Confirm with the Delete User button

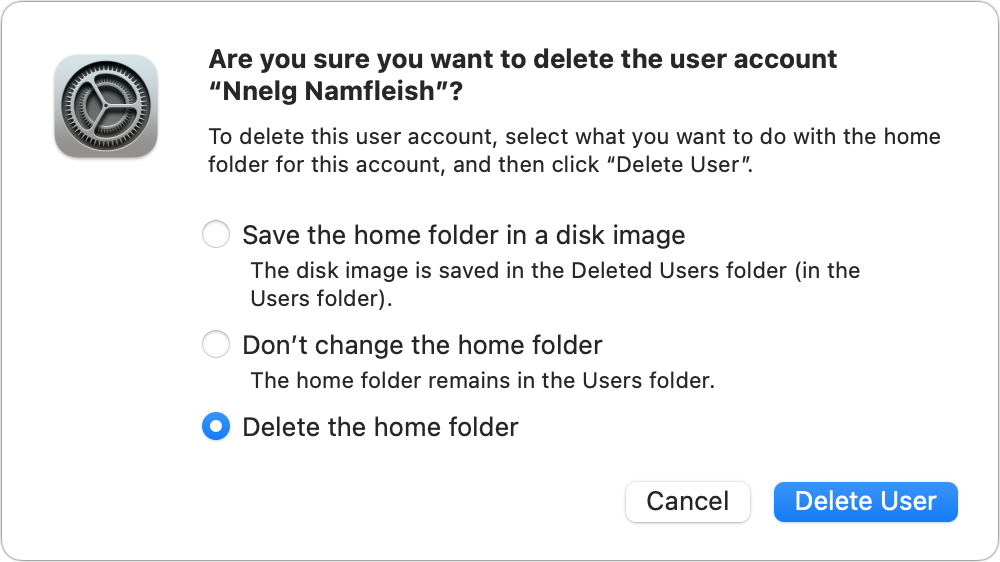click(865, 501)
